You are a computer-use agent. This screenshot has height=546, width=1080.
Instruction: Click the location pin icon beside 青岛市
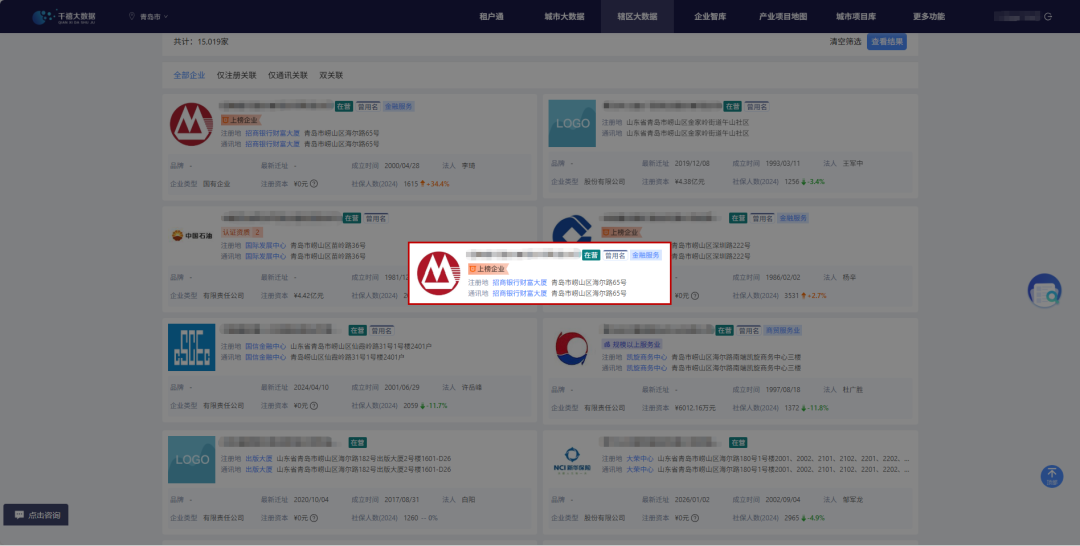tap(132, 16)
